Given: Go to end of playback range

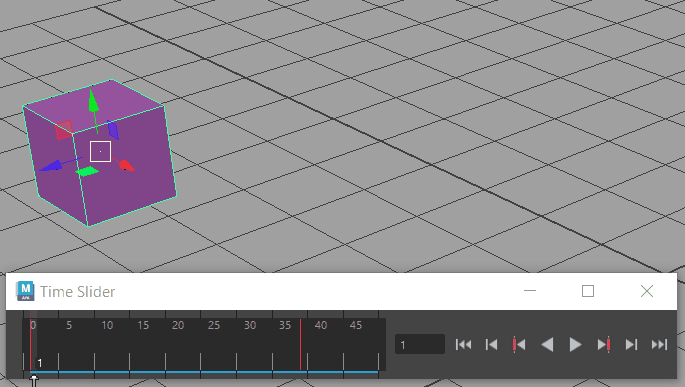Looking at the screenshot, I should [659, 345].
